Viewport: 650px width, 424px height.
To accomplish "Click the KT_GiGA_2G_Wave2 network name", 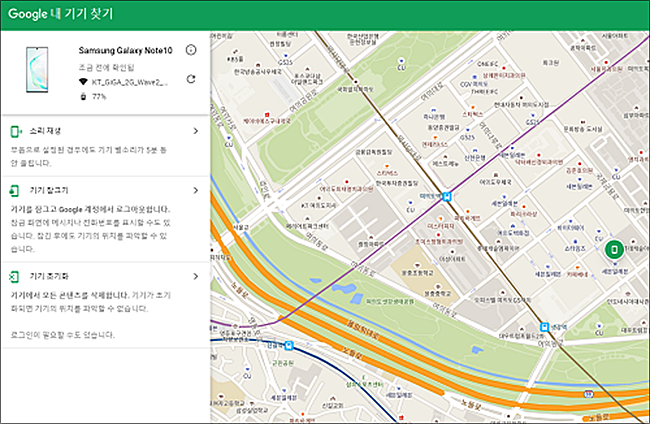I will (130, 82).
